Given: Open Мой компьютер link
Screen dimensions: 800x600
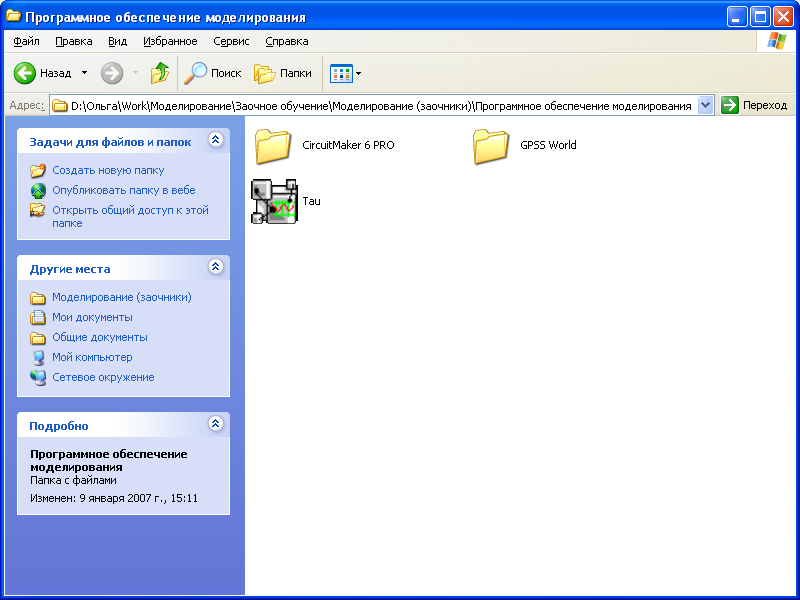Looking at the screenshot, I should coord(92,357).
